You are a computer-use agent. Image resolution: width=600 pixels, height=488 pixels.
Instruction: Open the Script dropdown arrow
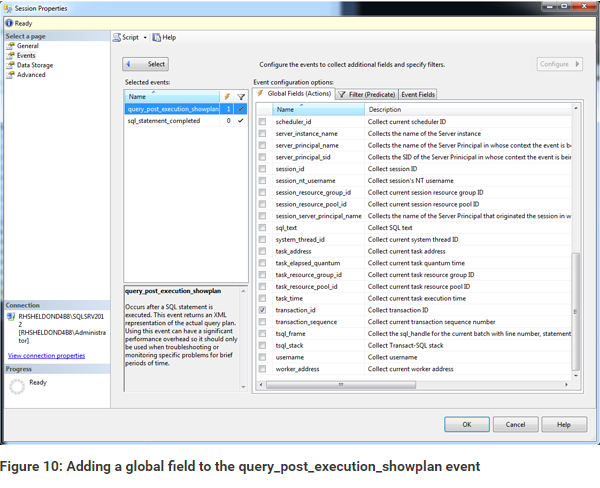[145, 38]
